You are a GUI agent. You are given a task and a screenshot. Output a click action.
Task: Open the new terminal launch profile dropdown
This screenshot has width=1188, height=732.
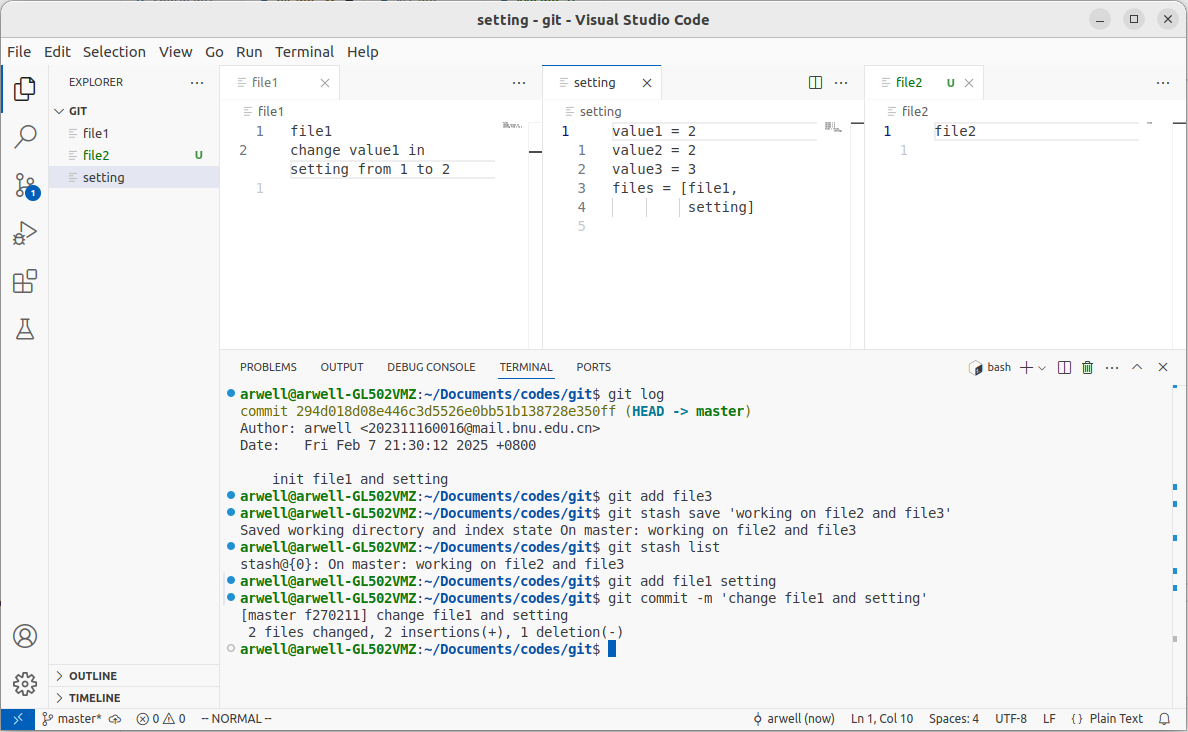pos(1042,367)
